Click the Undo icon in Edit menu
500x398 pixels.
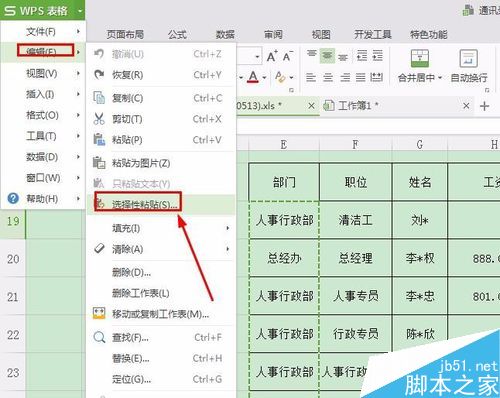click(99, 54)
